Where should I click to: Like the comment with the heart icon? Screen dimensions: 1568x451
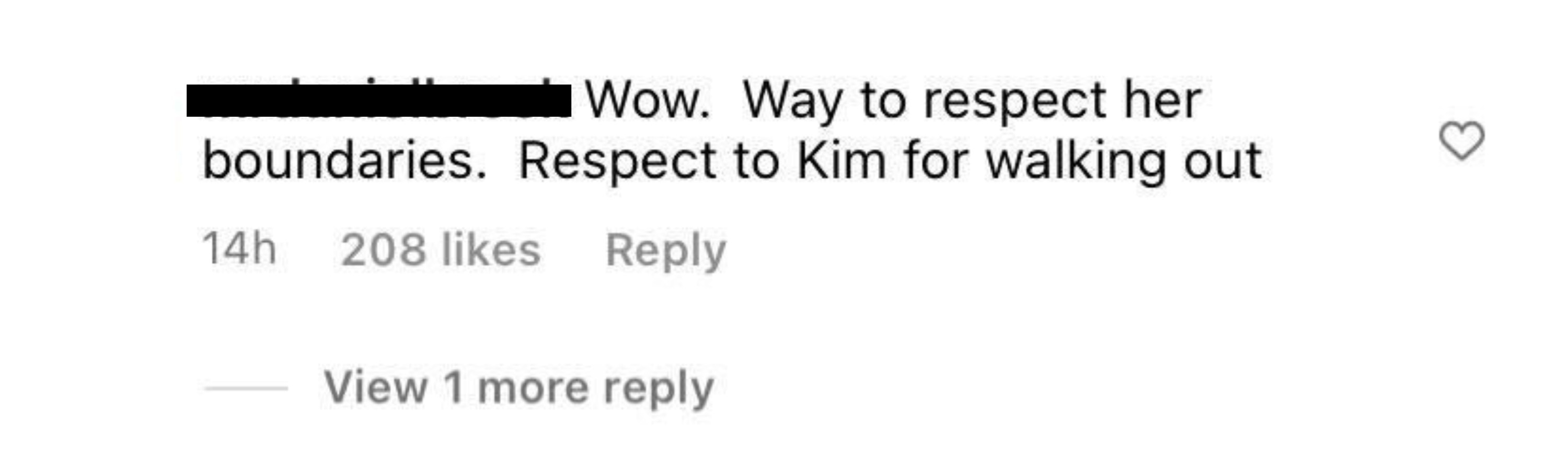(x=1461, y=141)
